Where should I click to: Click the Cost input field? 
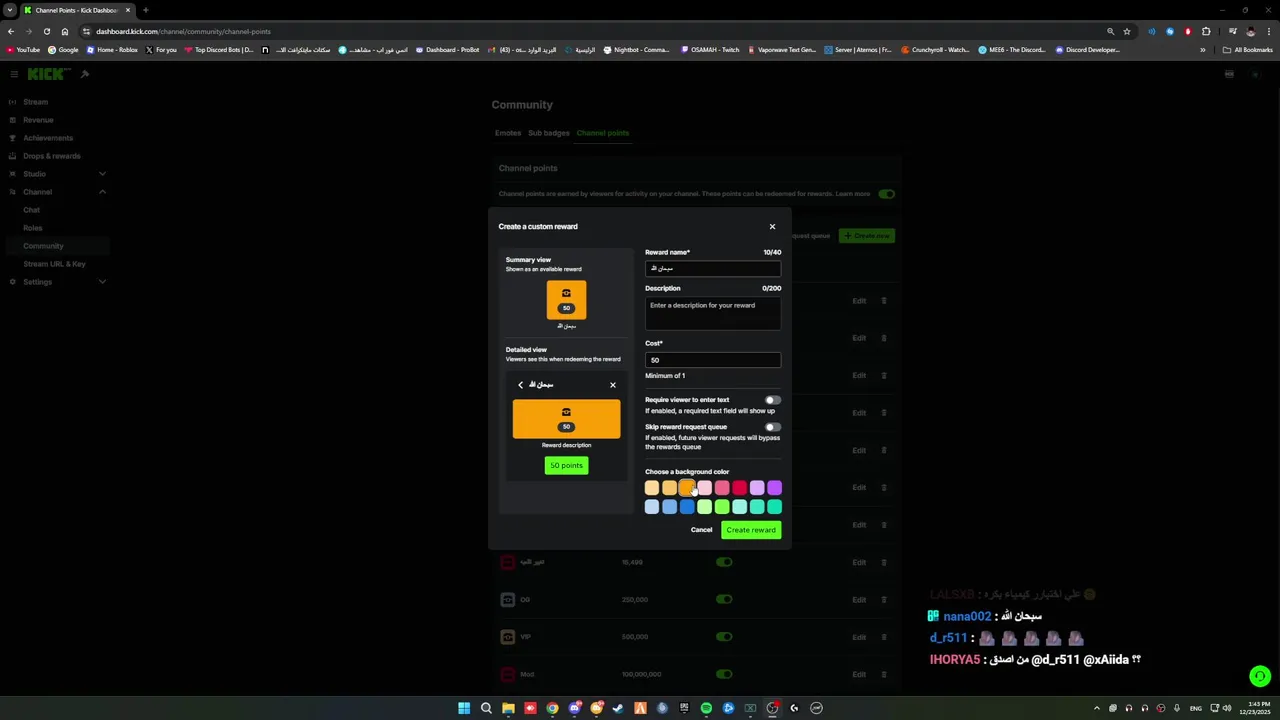pos(712,360)
